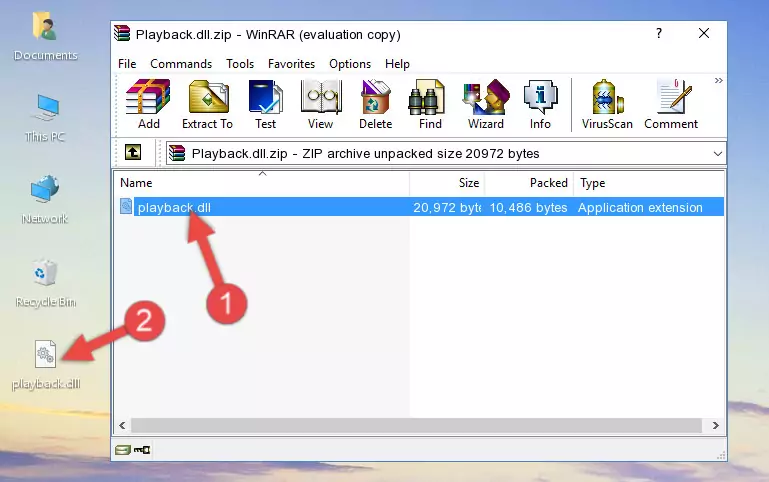
Task: Go up one folder level
Action: coord(133,152)
